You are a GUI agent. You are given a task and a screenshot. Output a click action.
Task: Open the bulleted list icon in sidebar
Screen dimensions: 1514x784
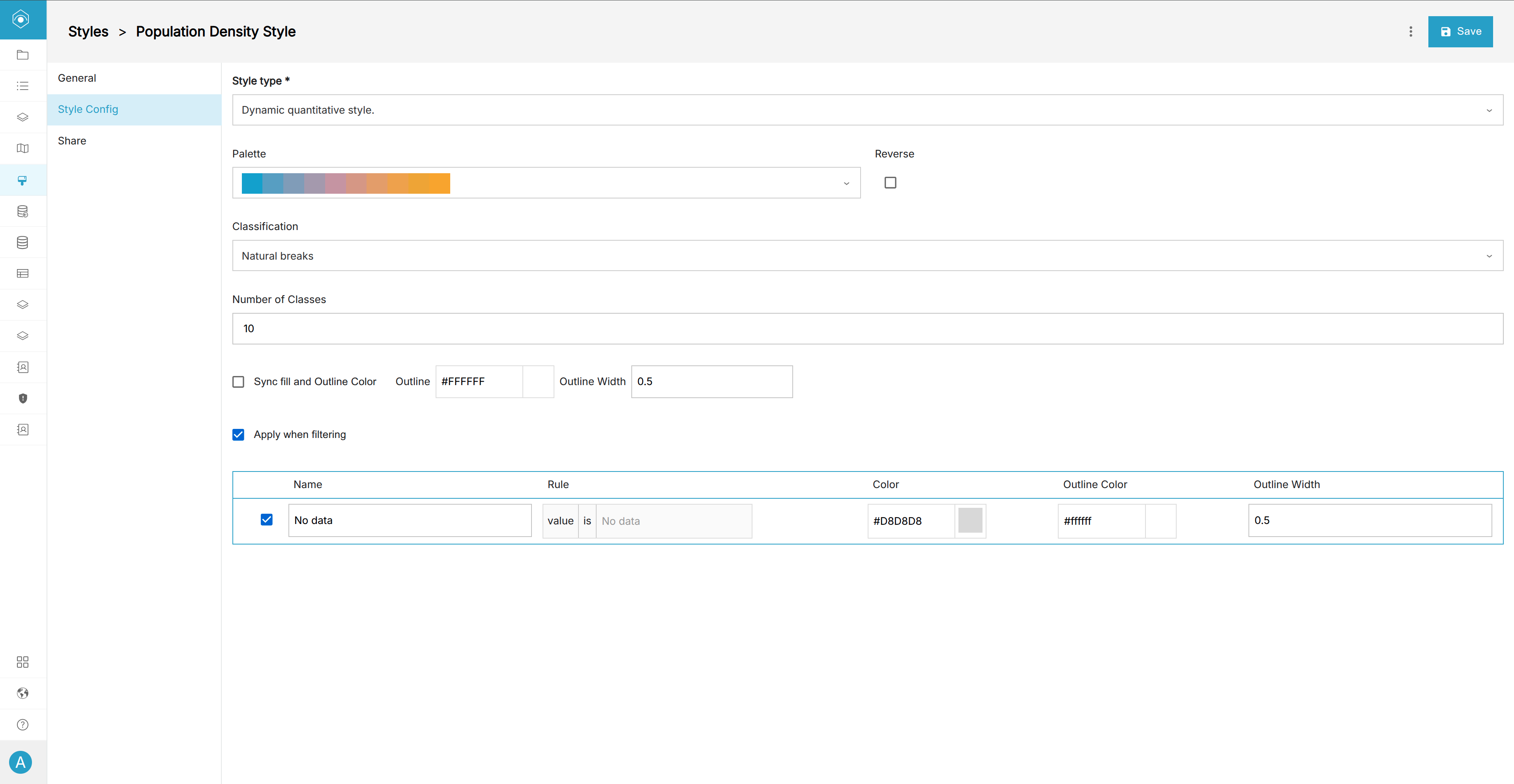[x=22, y=86]
